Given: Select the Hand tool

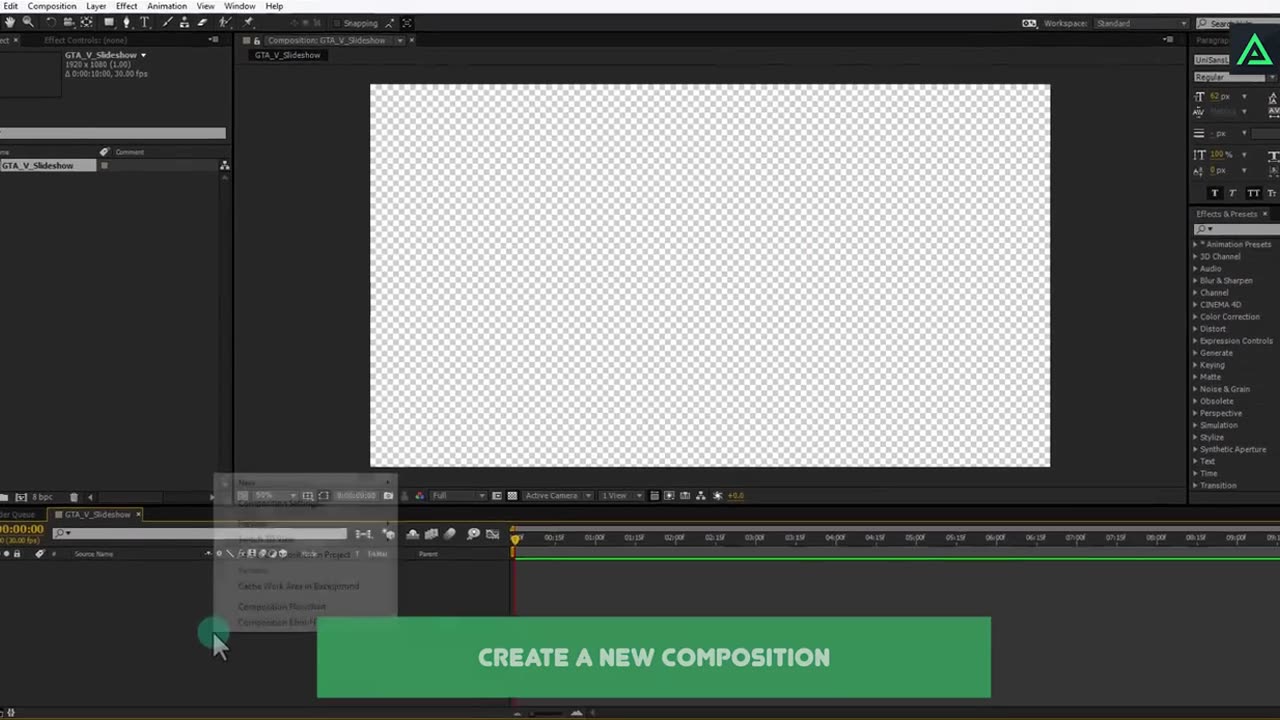Looking at the screenshot, I should coord(10,22).
